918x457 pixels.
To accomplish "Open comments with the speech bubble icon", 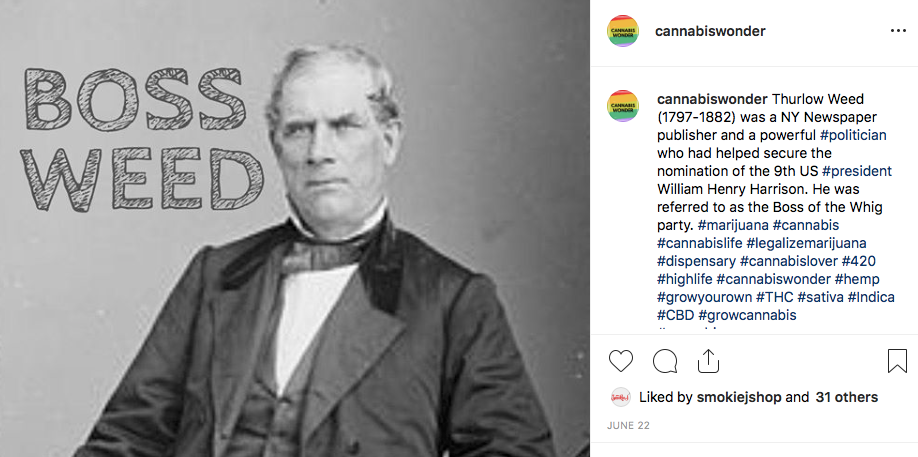I will point(665,361).
